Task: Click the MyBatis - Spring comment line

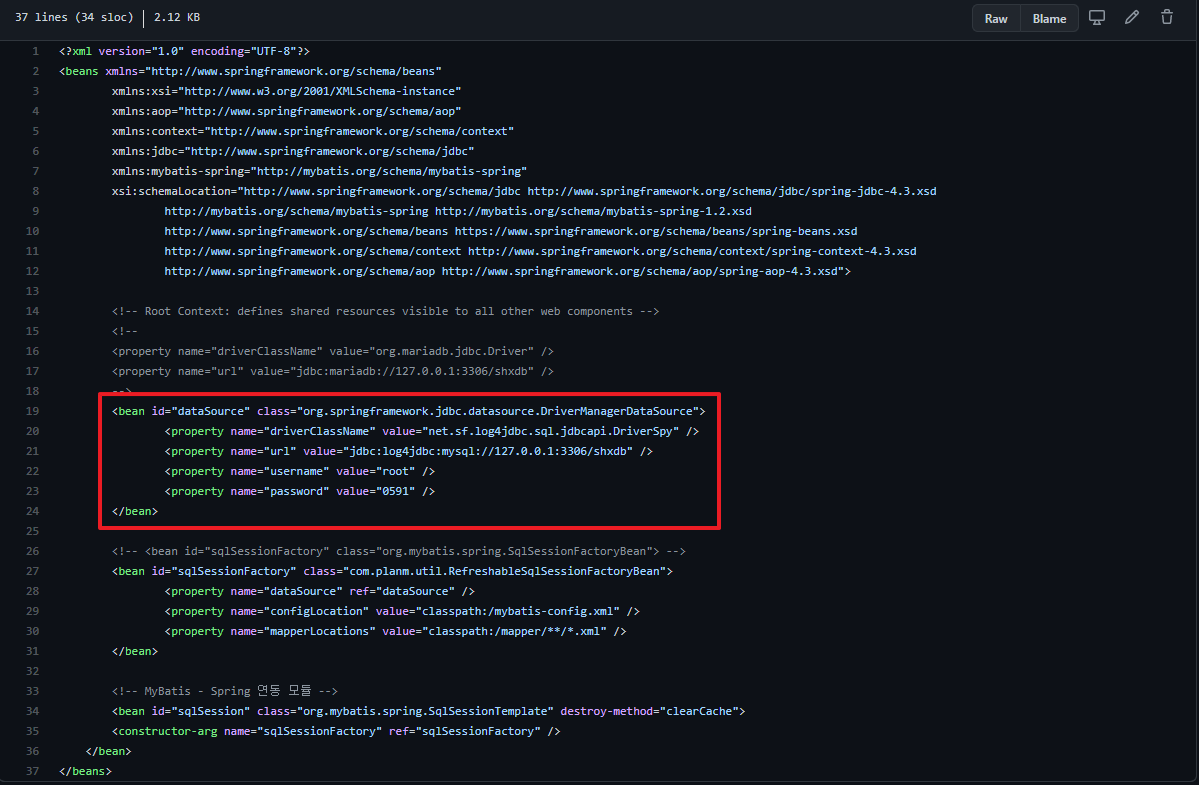Action: tap(225, 691)
